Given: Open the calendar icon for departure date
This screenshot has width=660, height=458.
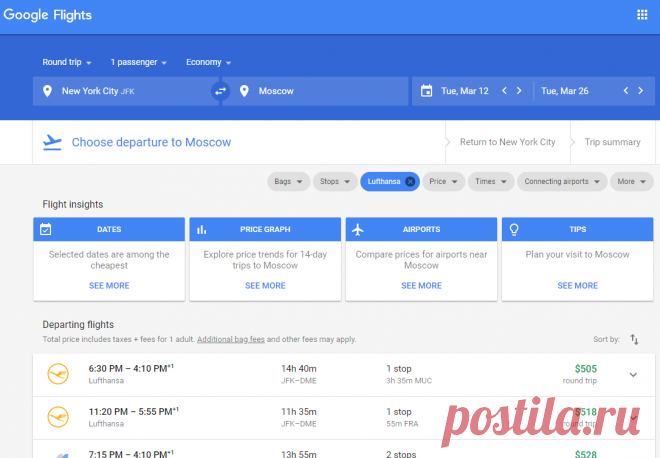Looking at the screenshot, I should (x=426, y=91).
